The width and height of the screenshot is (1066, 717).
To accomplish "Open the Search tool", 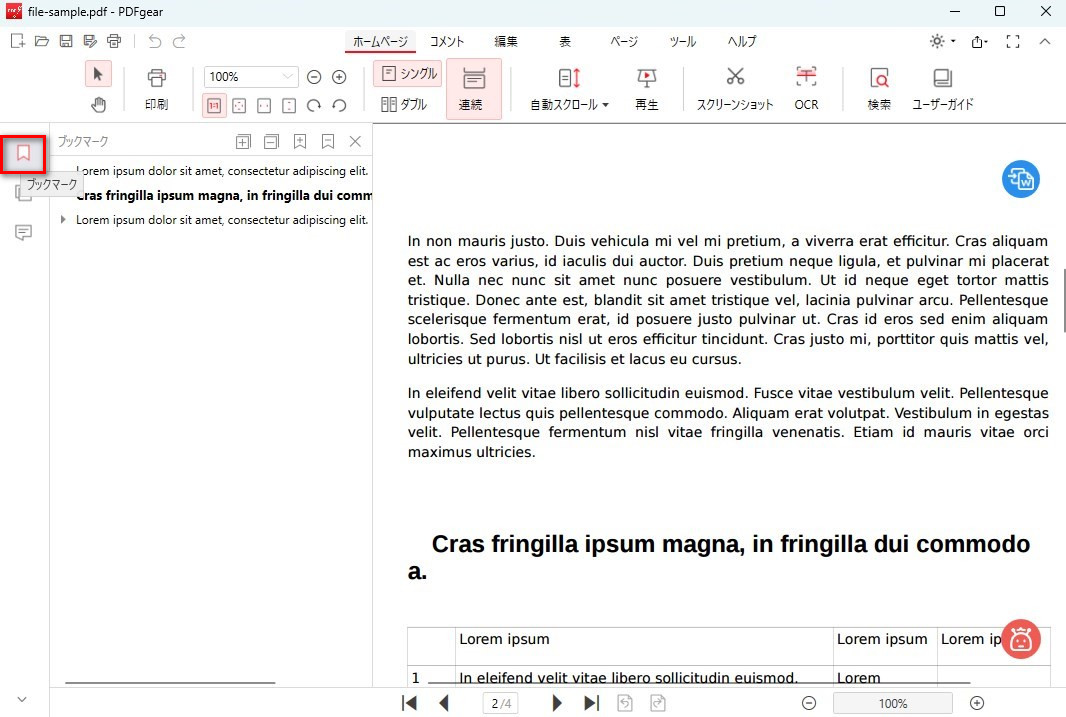I will 879,87.
